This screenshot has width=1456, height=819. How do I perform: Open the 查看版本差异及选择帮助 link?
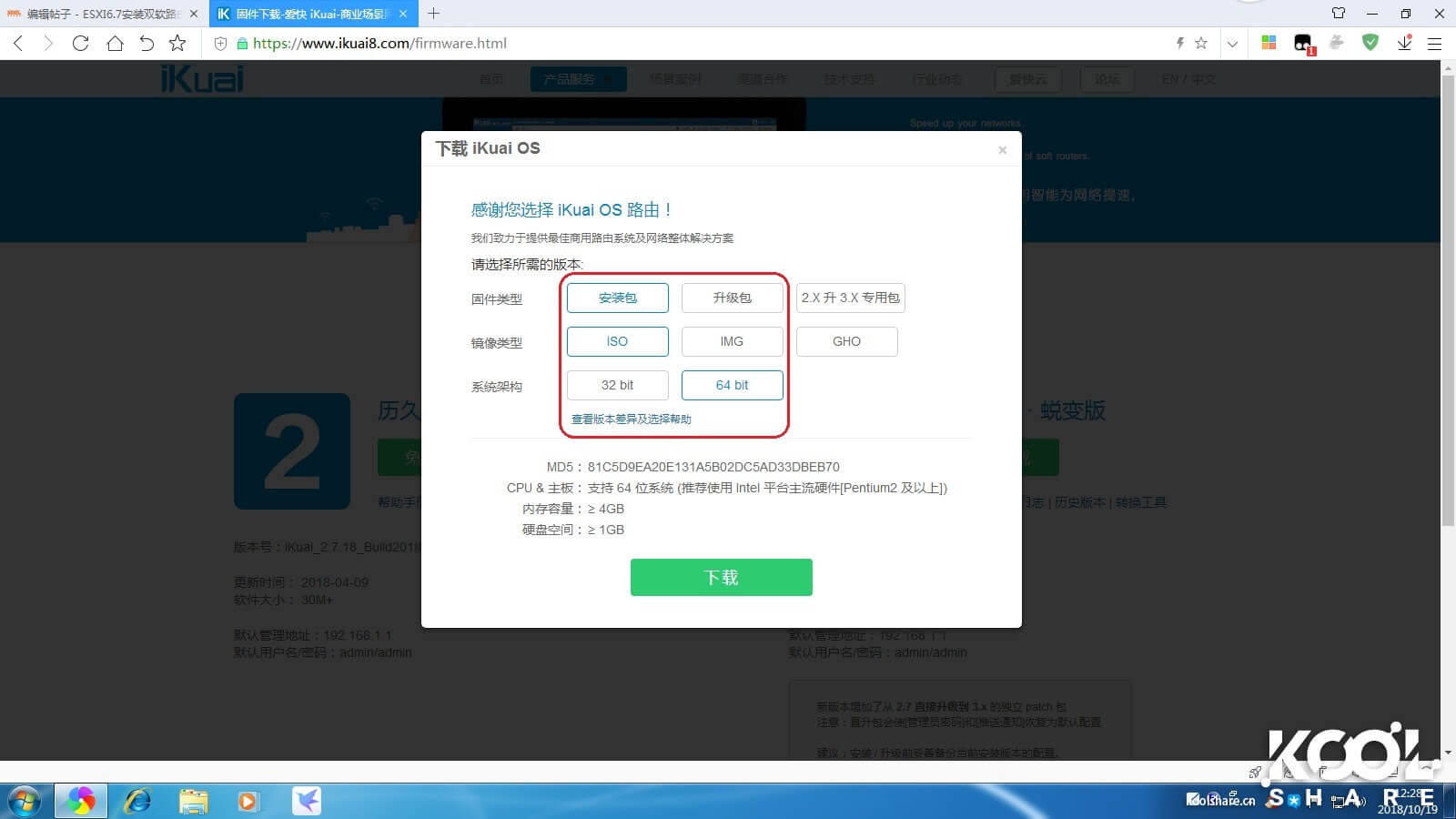pyautogui.click(x=632, y=420)
